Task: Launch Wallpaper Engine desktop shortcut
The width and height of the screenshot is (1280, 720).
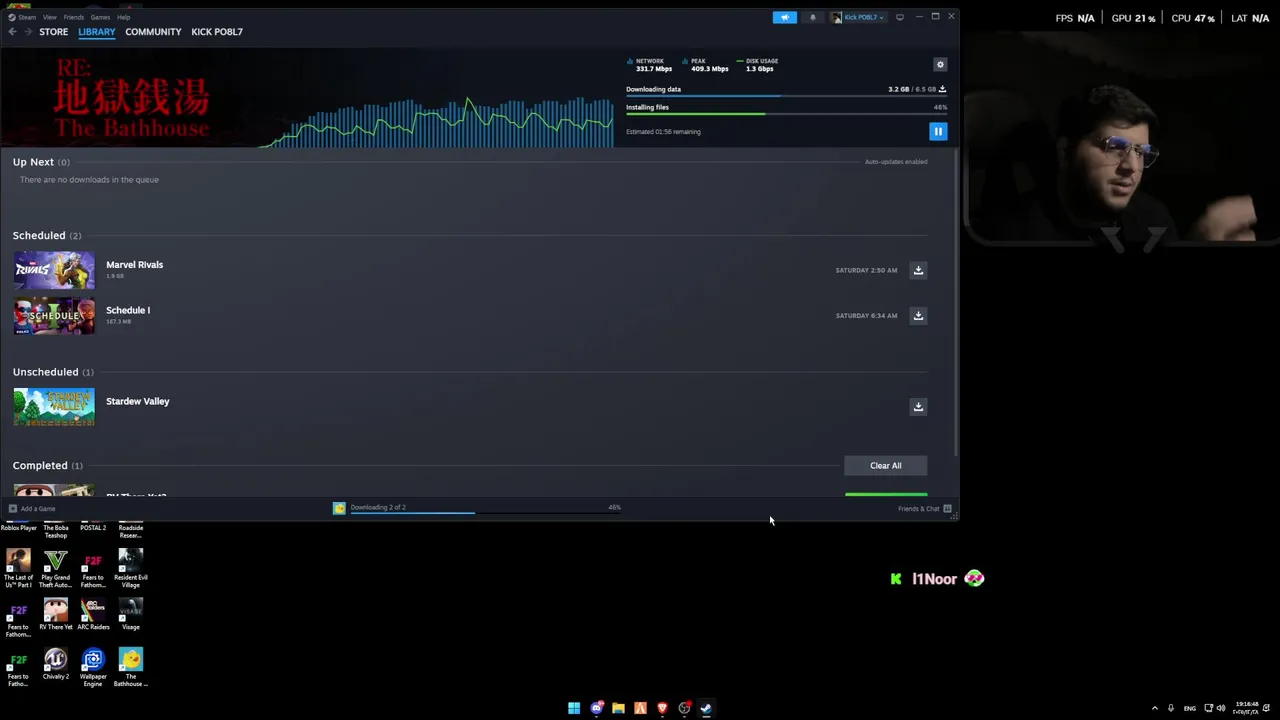Action: pos(93,666)
